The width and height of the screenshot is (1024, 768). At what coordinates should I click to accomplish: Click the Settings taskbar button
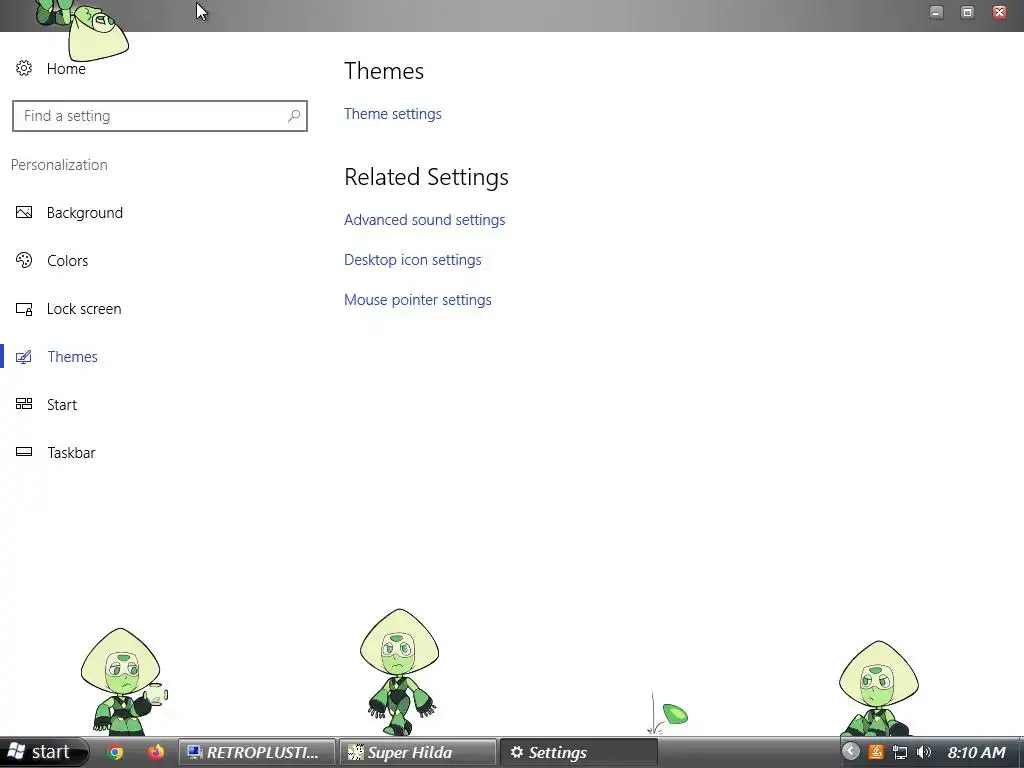[579, 752]
